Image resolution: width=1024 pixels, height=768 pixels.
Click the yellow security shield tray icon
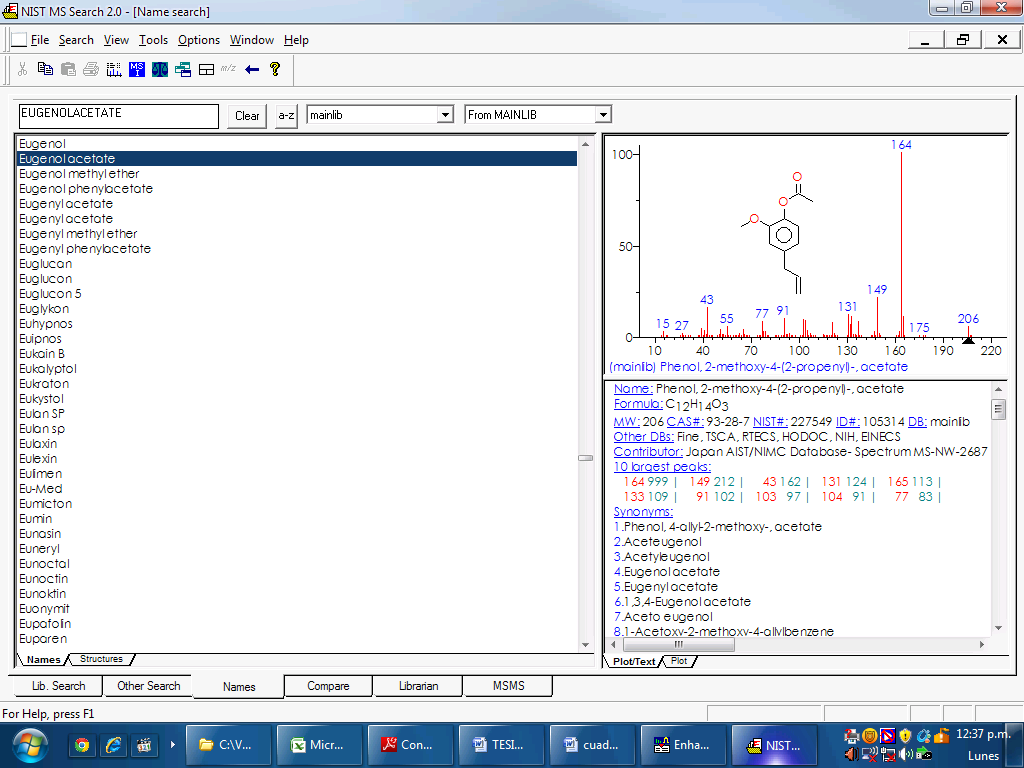905,737
